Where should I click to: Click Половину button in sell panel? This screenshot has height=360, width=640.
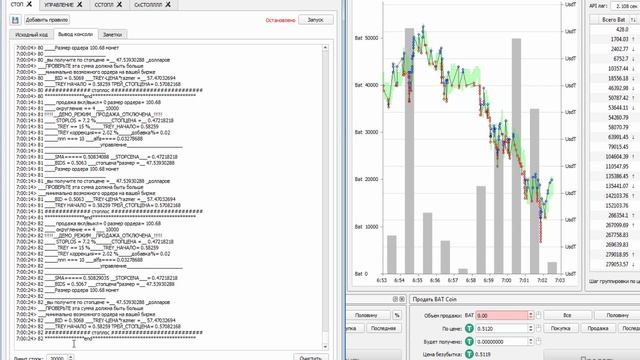click(617, 315)
